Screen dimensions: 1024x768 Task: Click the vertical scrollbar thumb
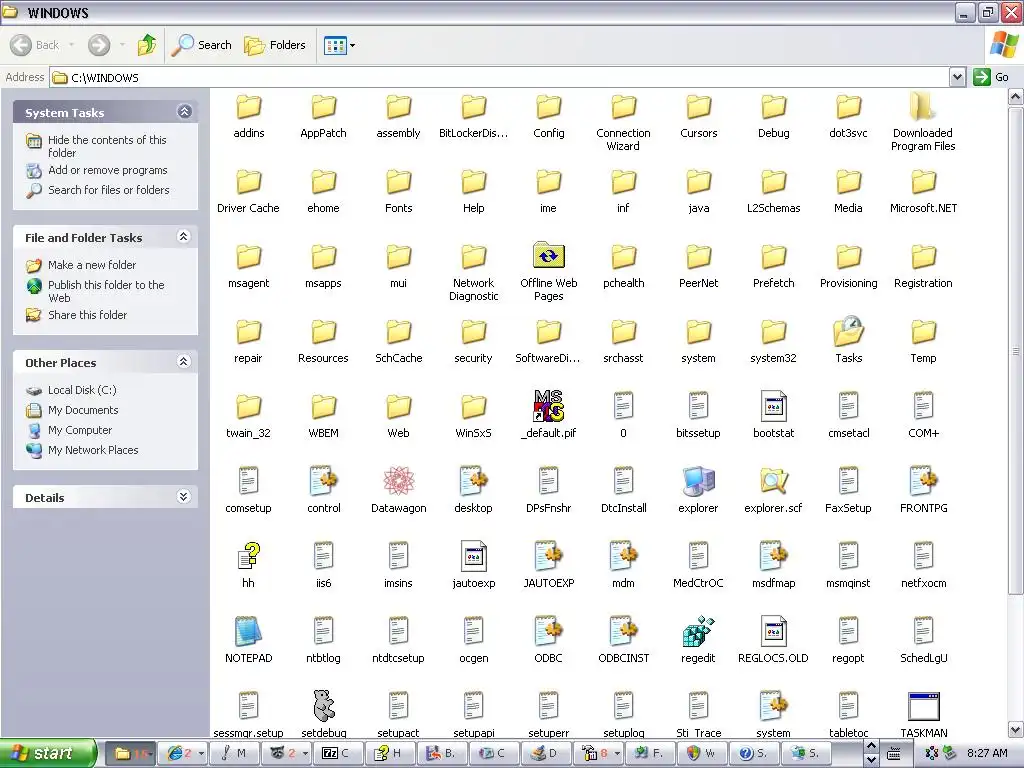click(1016, 351)
